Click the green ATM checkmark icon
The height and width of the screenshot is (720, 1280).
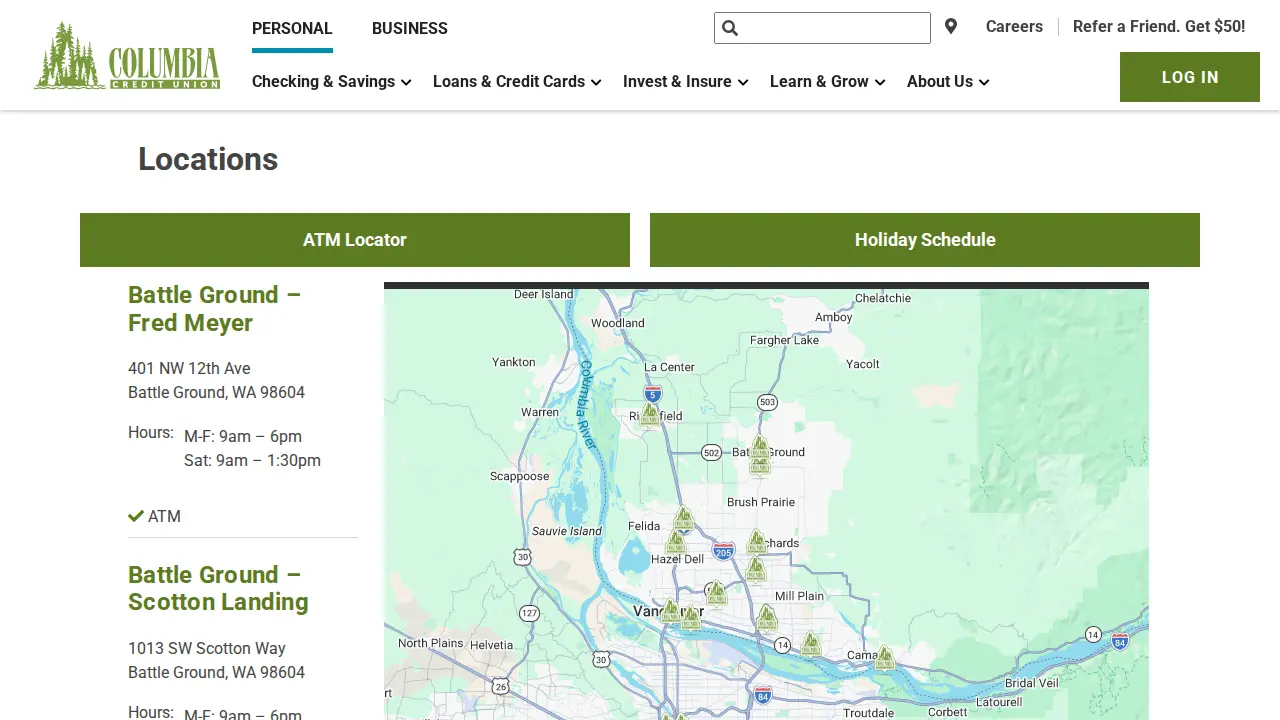click(x=136, y=516)
